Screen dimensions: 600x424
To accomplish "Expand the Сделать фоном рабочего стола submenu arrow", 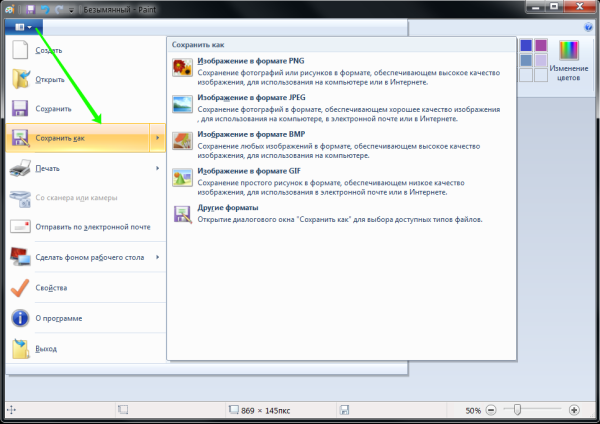I will pyautogui.click(x=158, y=257).
